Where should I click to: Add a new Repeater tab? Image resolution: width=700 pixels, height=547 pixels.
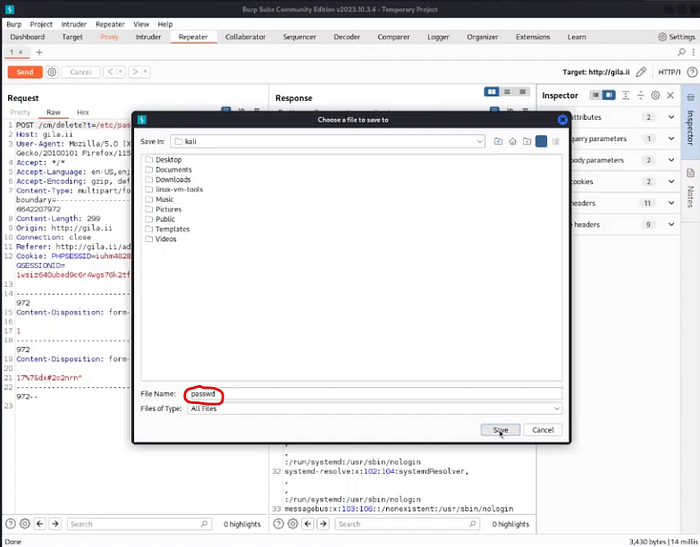[39, 52]
